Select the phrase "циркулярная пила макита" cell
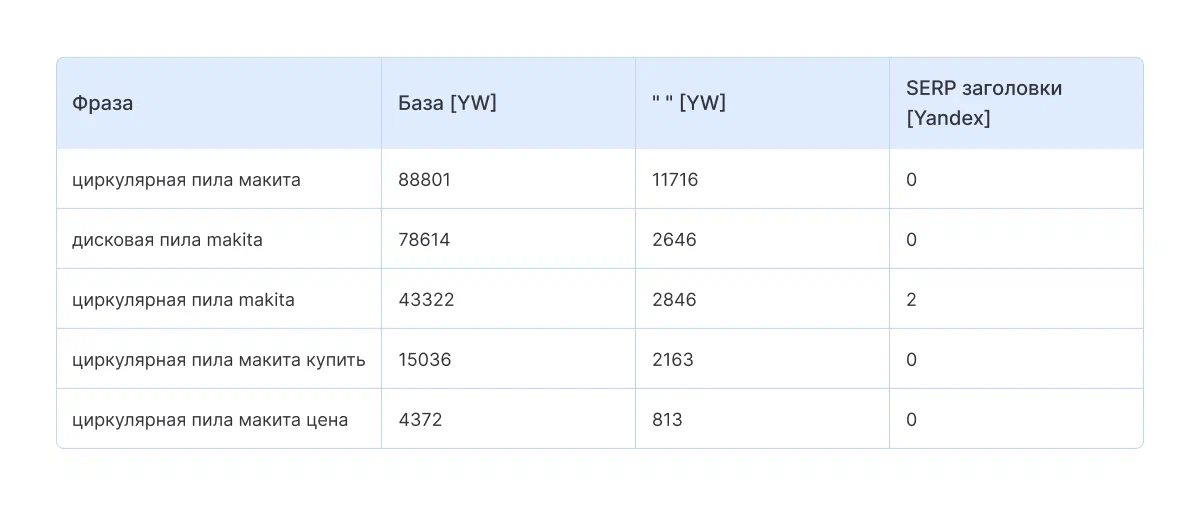The width and height of the screenshot is (1200, 505). (186, 180)
